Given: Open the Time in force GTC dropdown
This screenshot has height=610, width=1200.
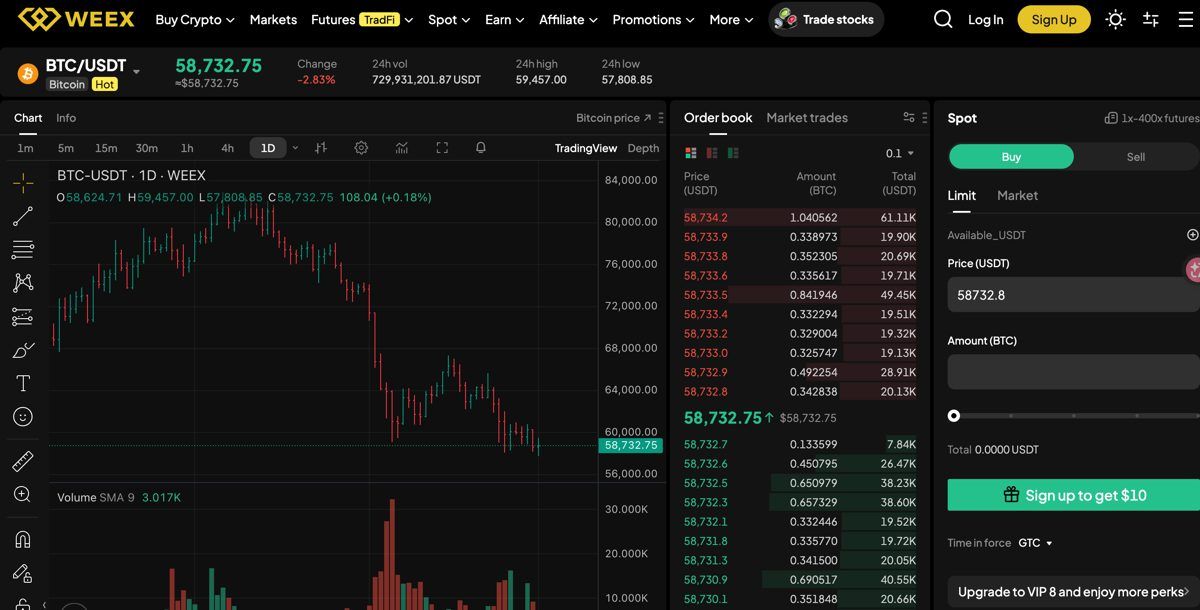Looking at the screenshot, I should coord(1036,543).
